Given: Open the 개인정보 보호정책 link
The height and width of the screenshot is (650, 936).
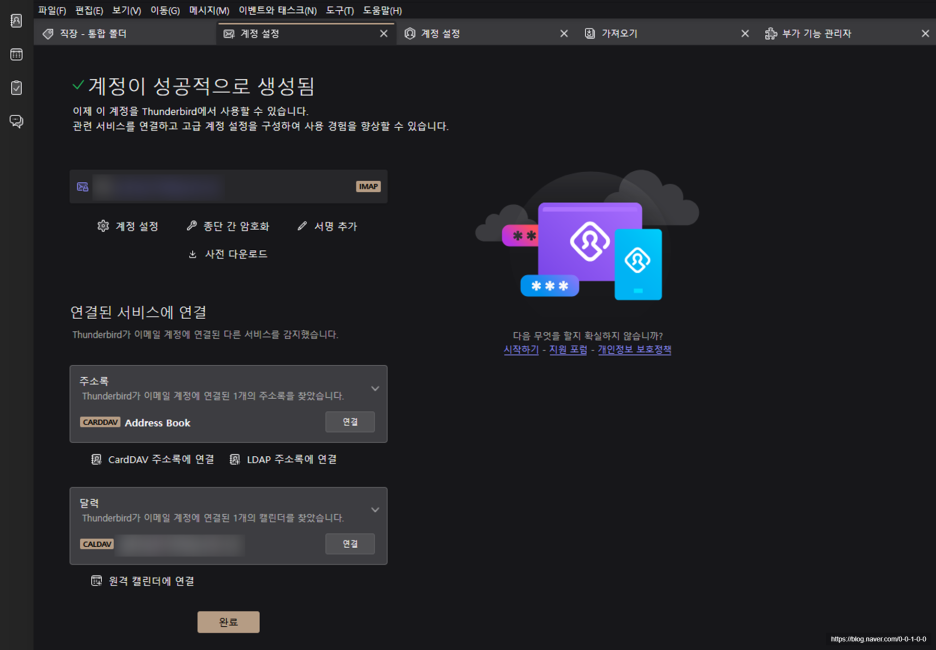Looking at the screenshot, I should point(635,350).
